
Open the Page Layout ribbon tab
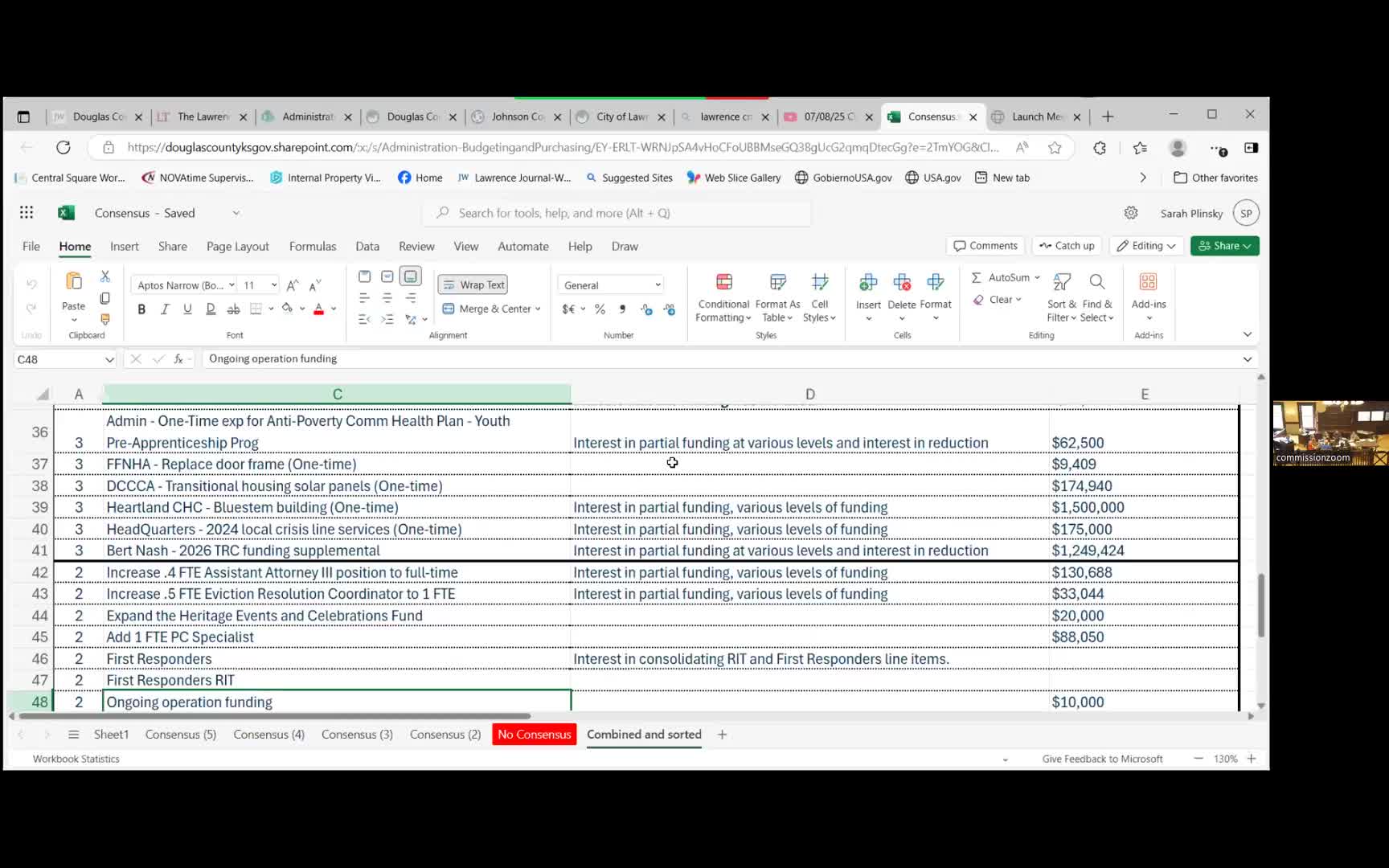pyautogui.click(x=238, y=246)
